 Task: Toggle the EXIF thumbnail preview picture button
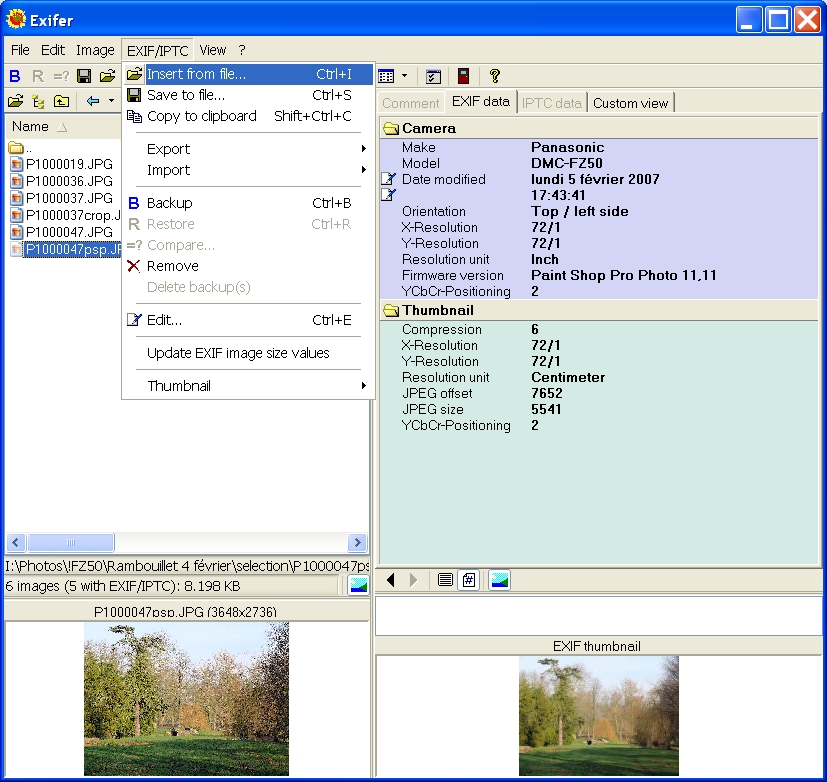(499, 580)
